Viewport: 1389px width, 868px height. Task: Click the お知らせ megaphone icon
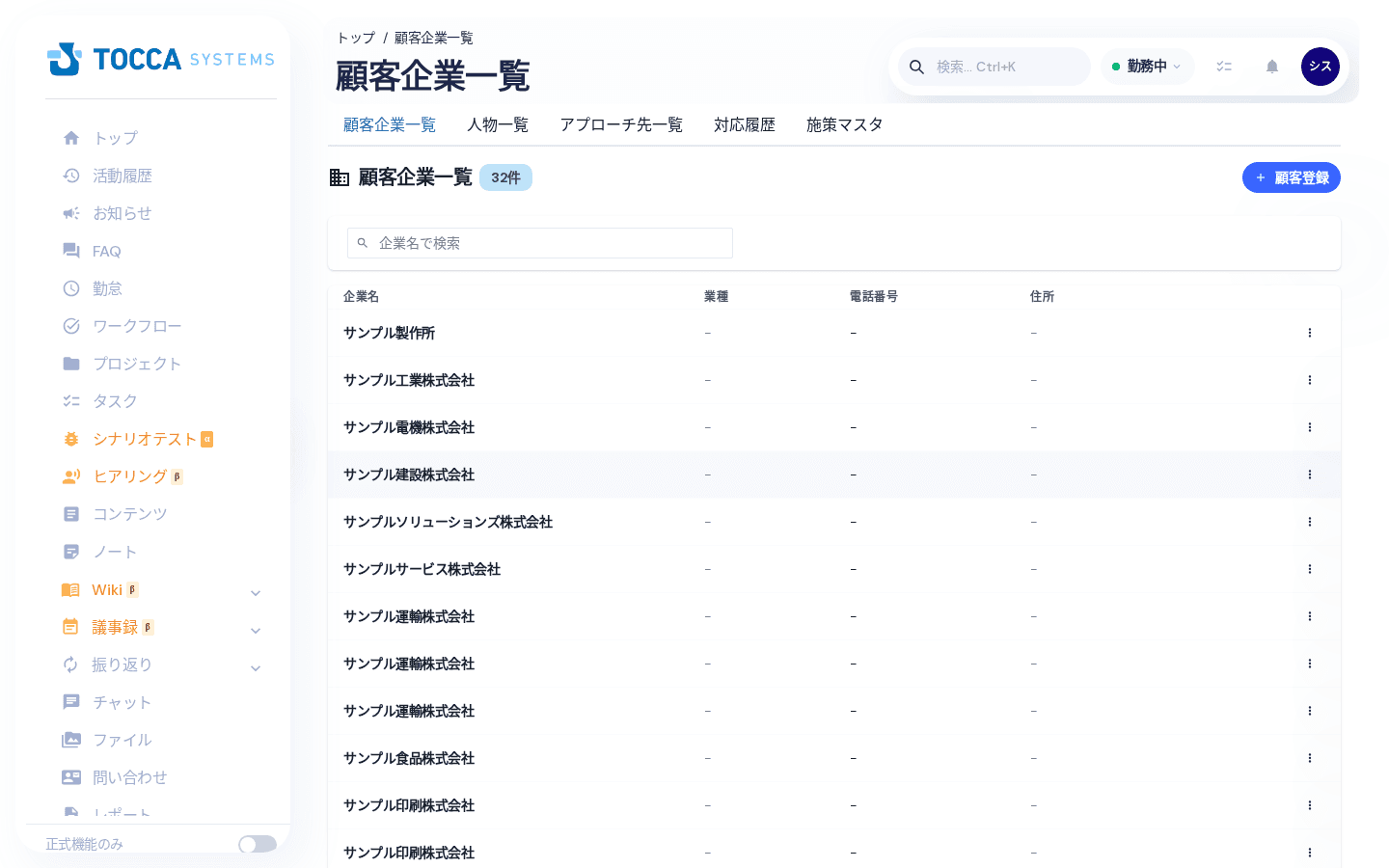point(71,213)
